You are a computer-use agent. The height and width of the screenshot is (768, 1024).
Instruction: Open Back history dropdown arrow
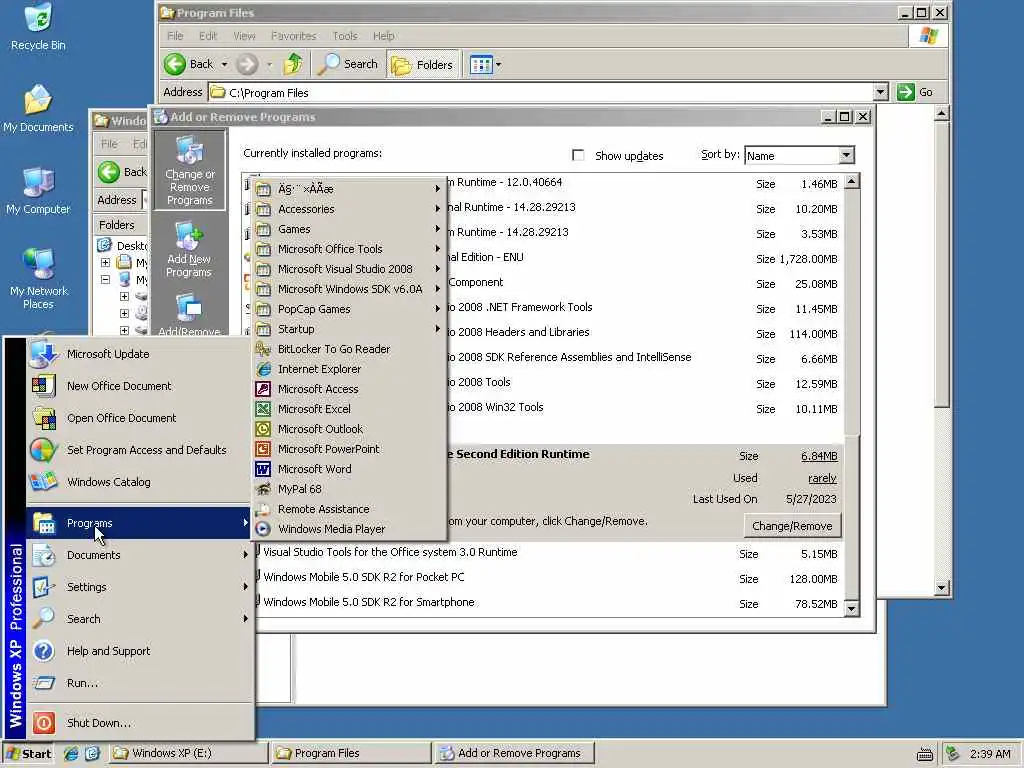[x=224, y=65]
